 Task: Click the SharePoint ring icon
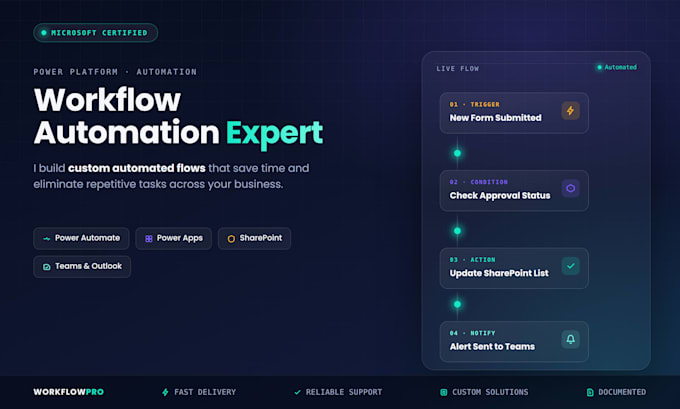231,239
